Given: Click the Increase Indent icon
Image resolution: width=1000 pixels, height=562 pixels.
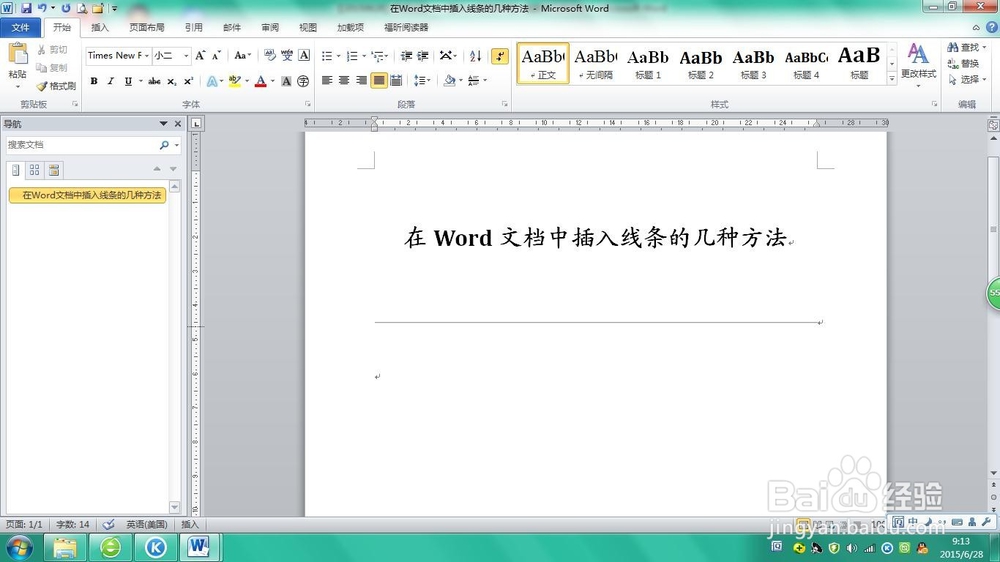Looking at the screenshot, I should coord(422,56).
